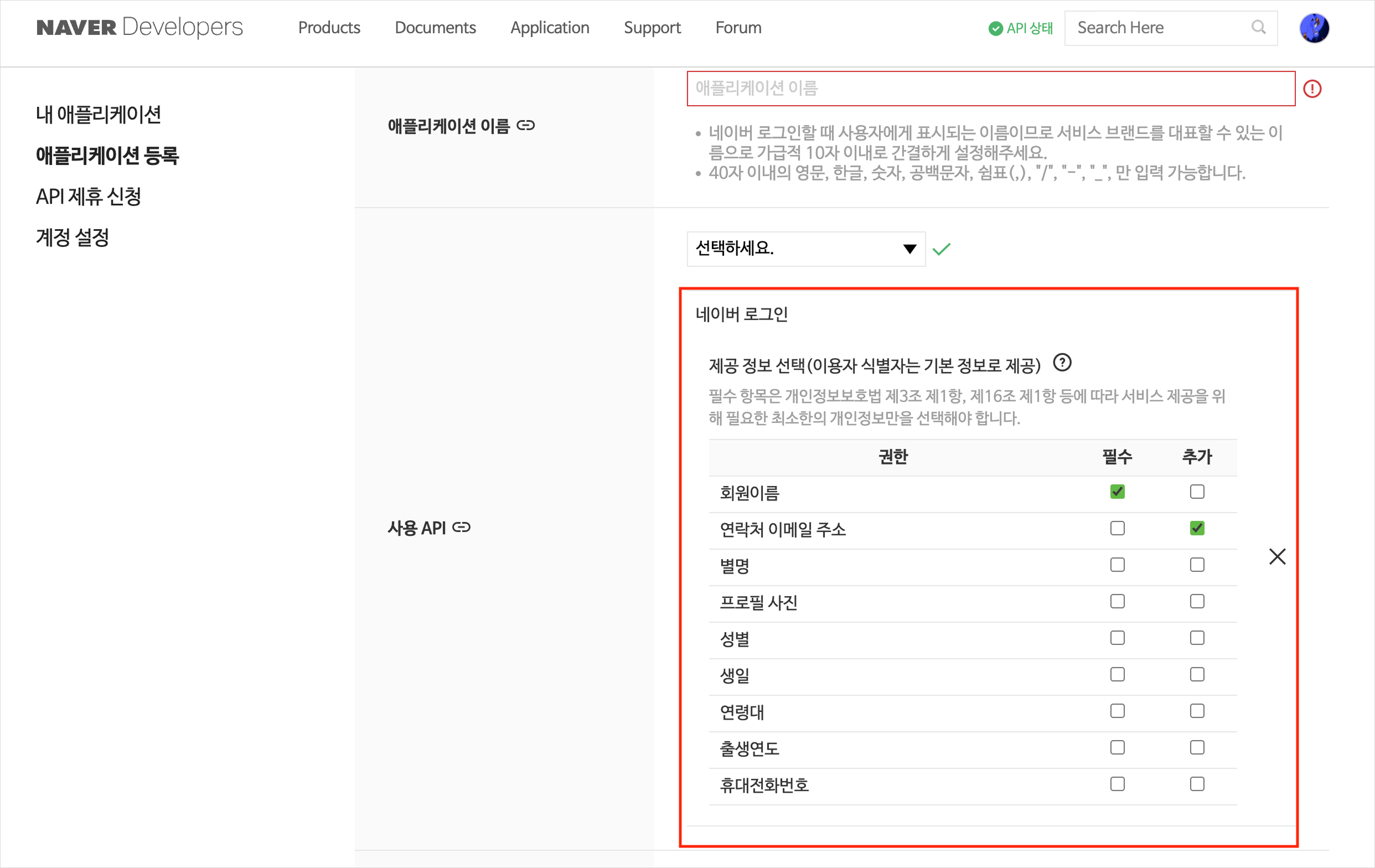Check 추가 for 휴대전화번호
Screen dimensions: 1375x868
pyautogui.click(x=1197, y=783)
